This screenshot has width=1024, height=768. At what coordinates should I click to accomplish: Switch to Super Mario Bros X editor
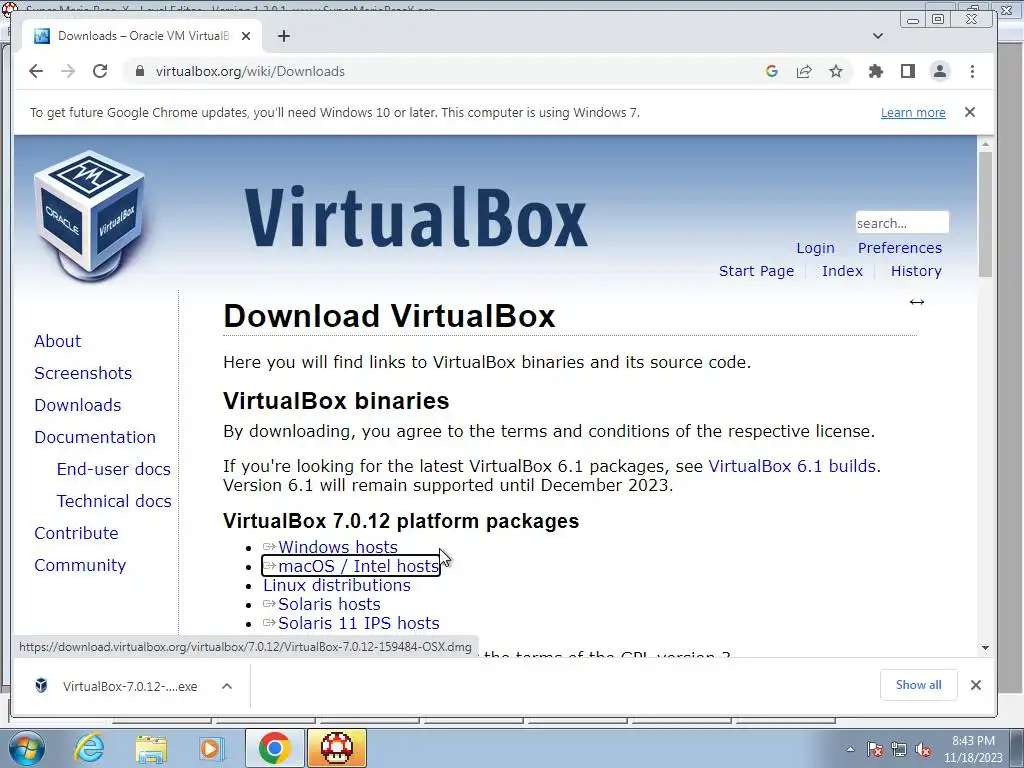[x=337, y=748]
